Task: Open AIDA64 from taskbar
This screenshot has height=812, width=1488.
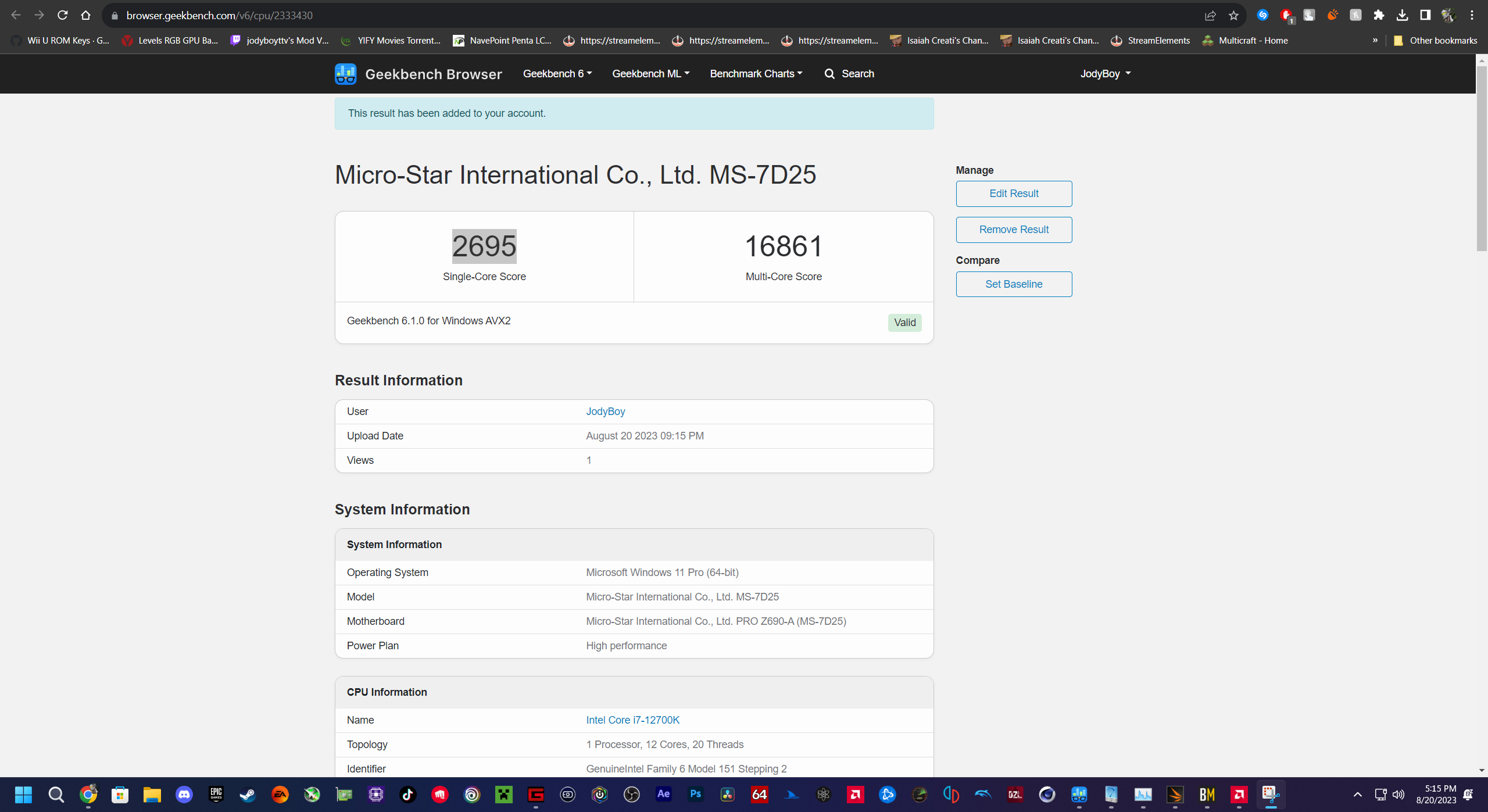Action: (760, 794)
